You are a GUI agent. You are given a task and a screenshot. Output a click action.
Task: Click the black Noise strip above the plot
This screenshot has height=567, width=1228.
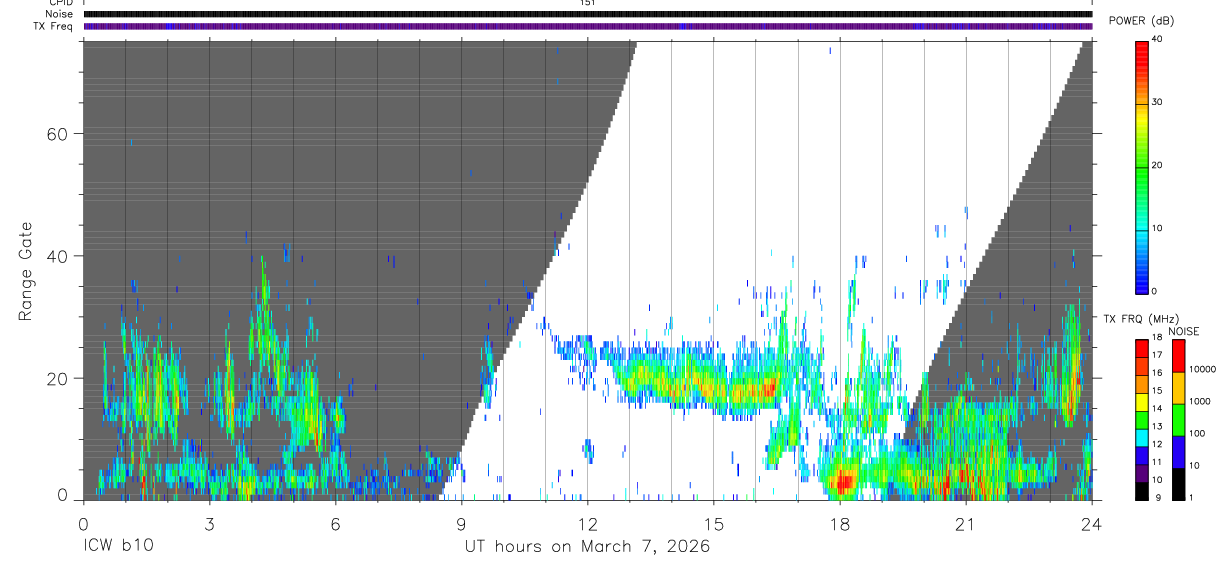click(587, 14)
